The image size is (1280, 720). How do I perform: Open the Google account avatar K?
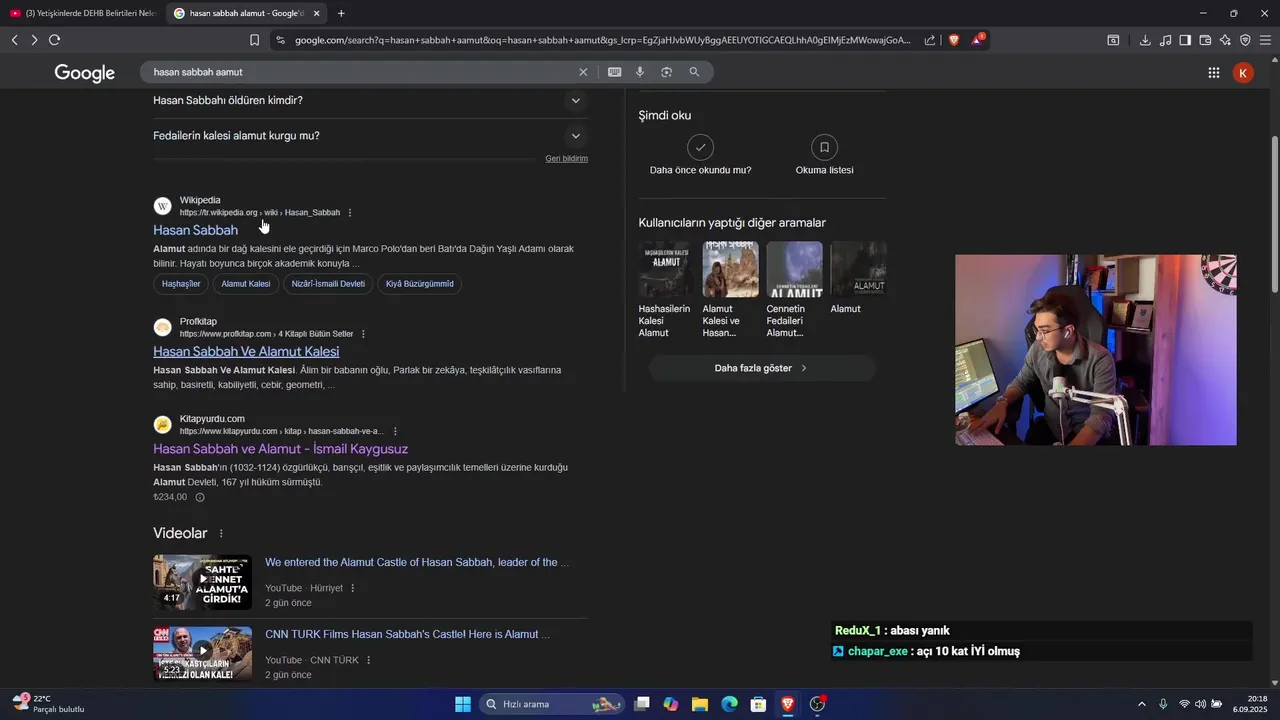pyautogui.click(x=1243, y=72)
